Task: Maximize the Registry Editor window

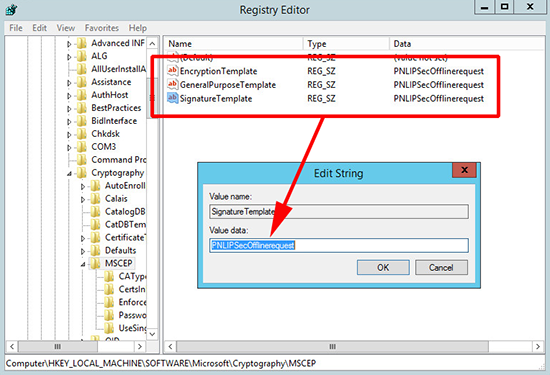Action: (x=504, y=7)
